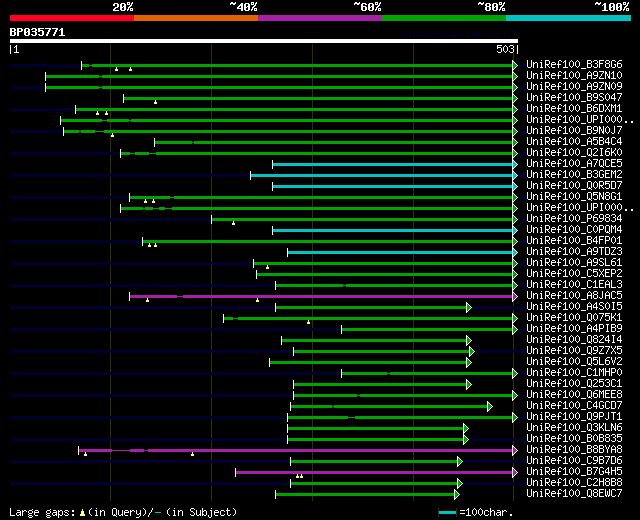Select the UniRef100_A4PIB9 label
The width and height of the screenshot is (640, 520).
[x=574, y=329]
